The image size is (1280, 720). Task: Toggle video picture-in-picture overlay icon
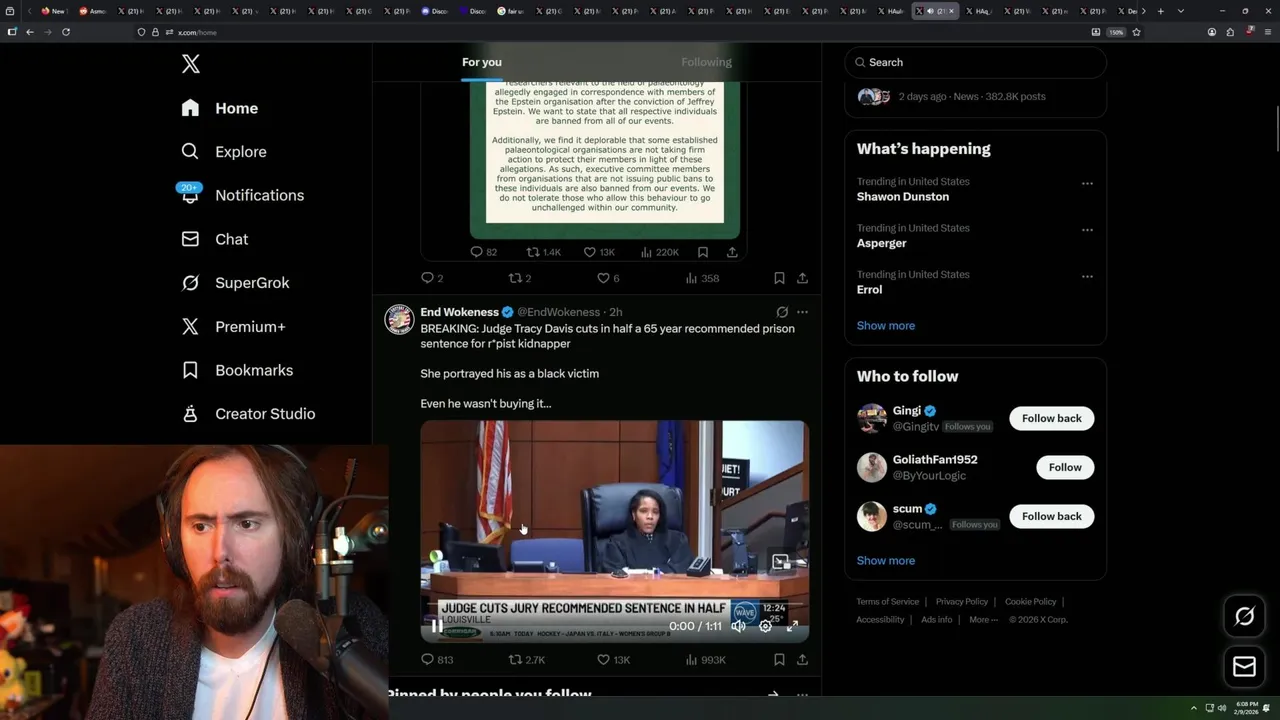(x=781, y=562)
